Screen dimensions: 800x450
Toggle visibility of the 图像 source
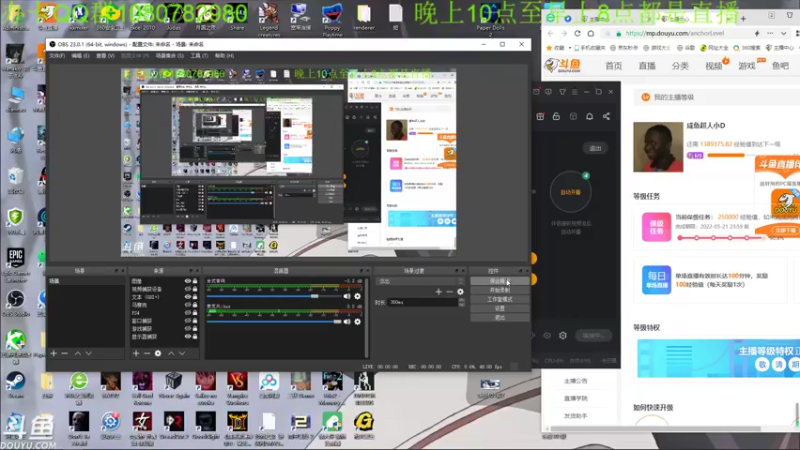[187, 281]
